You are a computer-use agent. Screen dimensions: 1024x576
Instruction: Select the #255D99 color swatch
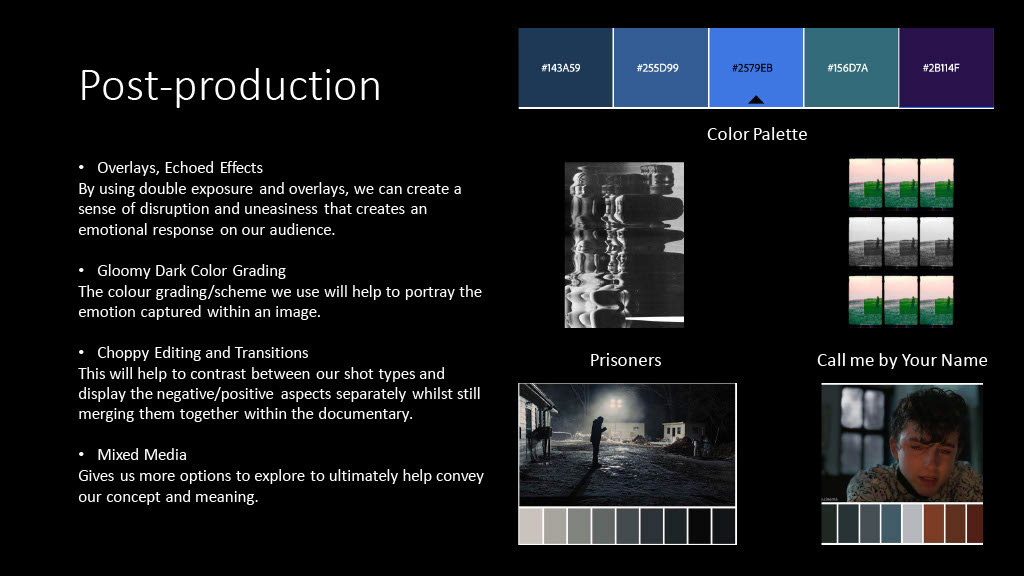pyautogui.click(x=661, y=67)
